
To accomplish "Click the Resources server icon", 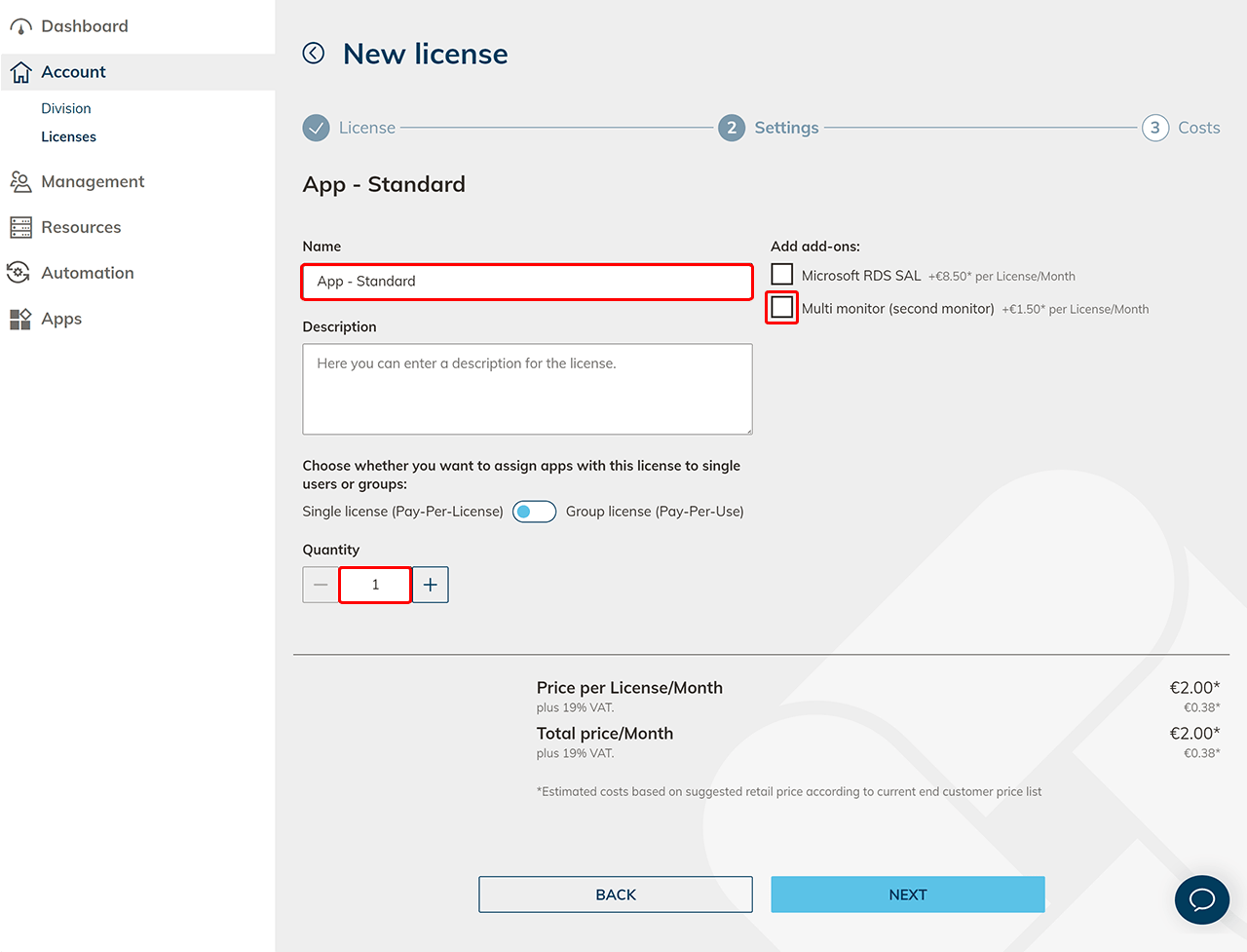I will click(x=20, y=228).
